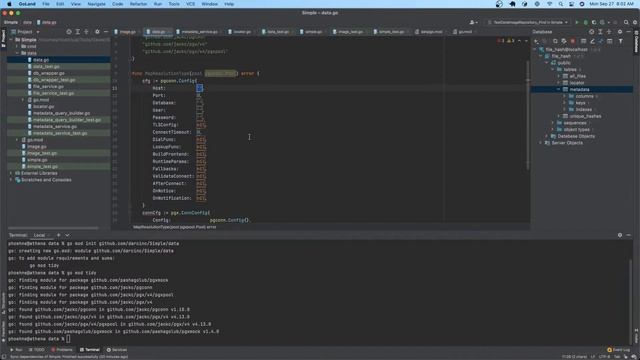The image size is (640, 360).
Task: Click the Apple logo in macOS menu bar
Action: [x=9, y=4]
